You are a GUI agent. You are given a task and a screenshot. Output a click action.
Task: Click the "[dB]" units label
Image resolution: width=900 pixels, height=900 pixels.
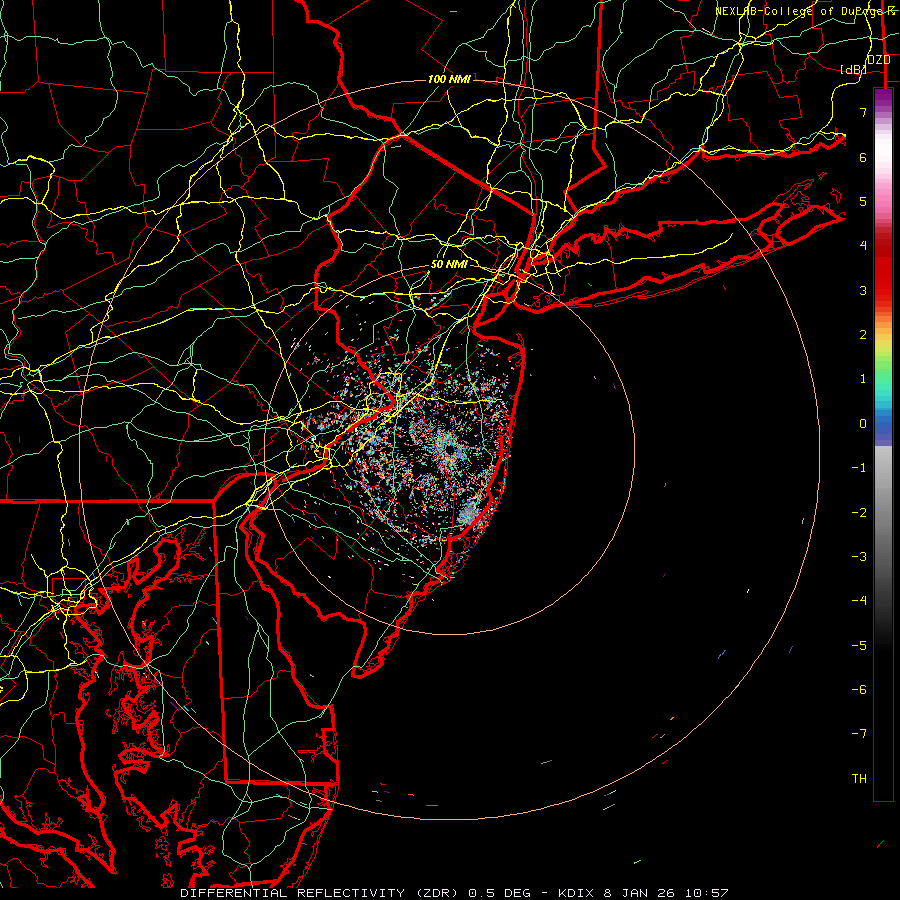pyautogui.click(x=853, y=69)
